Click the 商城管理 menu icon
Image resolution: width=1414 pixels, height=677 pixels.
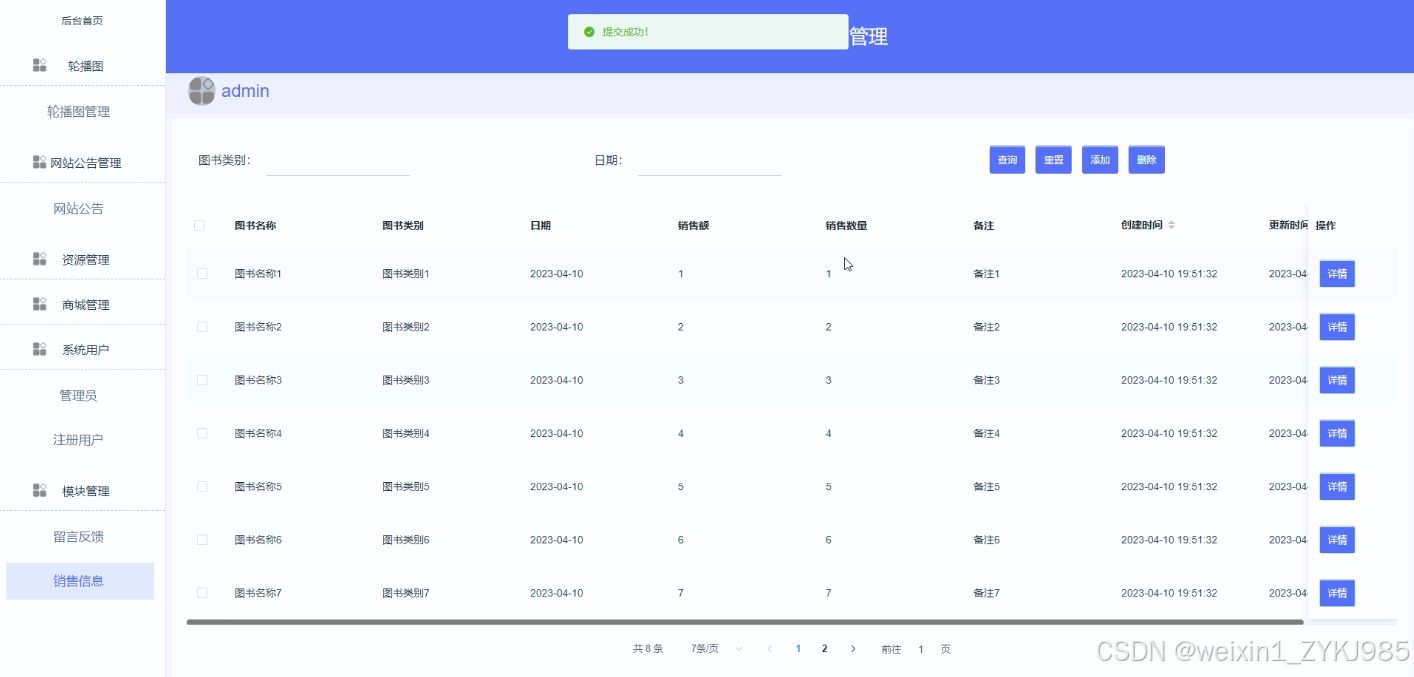point(40,304)
